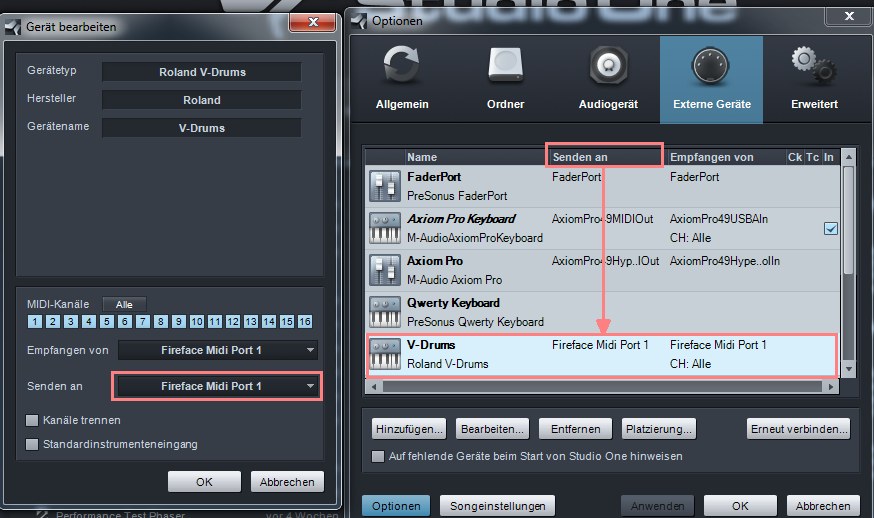Open the Allgemein options tab
This screenshot has height=518, width=874.
[402, 80]
